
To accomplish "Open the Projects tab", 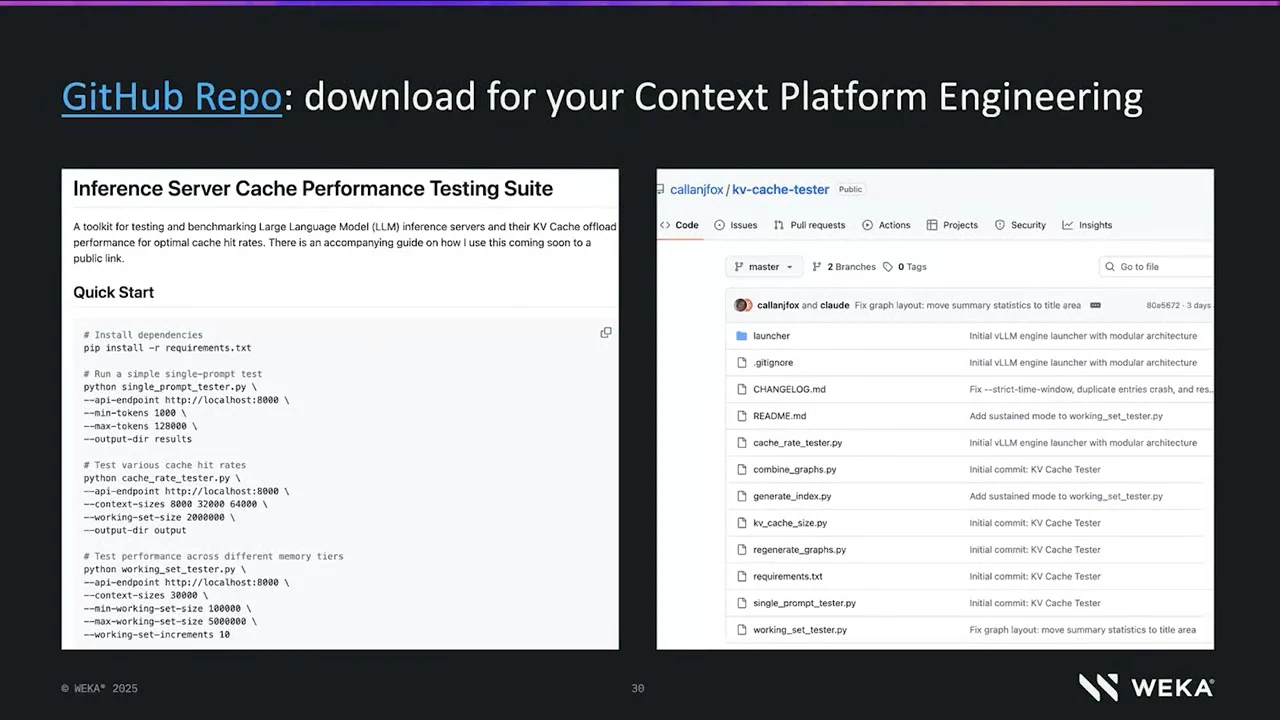I will (x=953, y=225).
